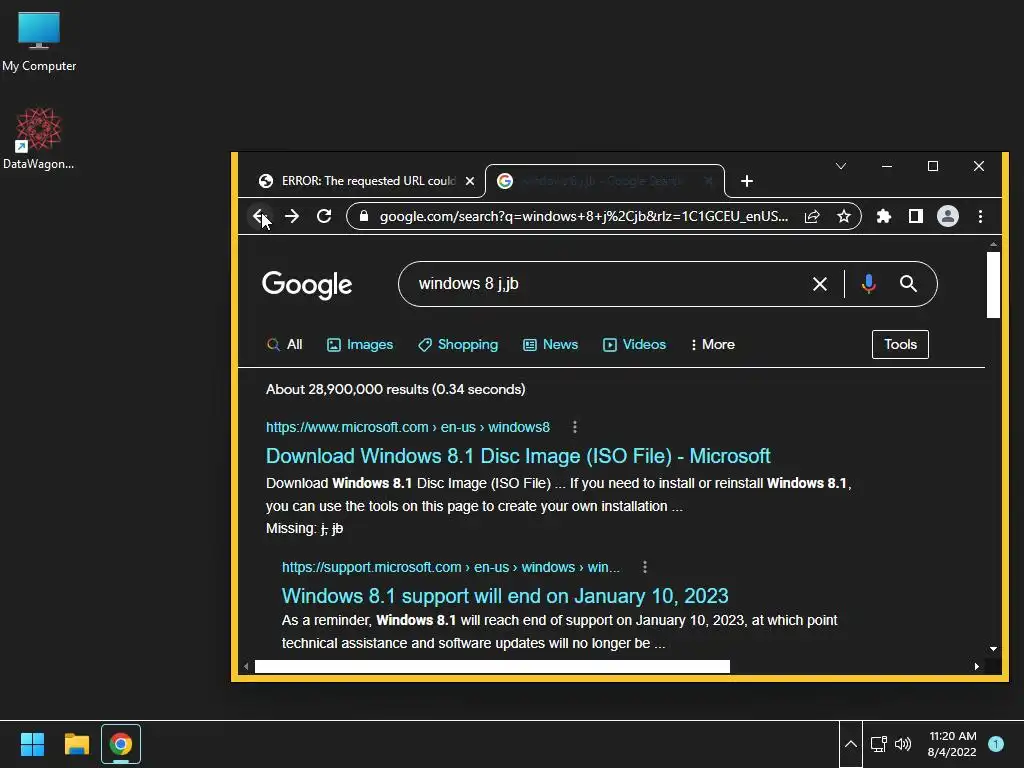
Task: Reload the Google search page
Action: [x=324, y=216]
